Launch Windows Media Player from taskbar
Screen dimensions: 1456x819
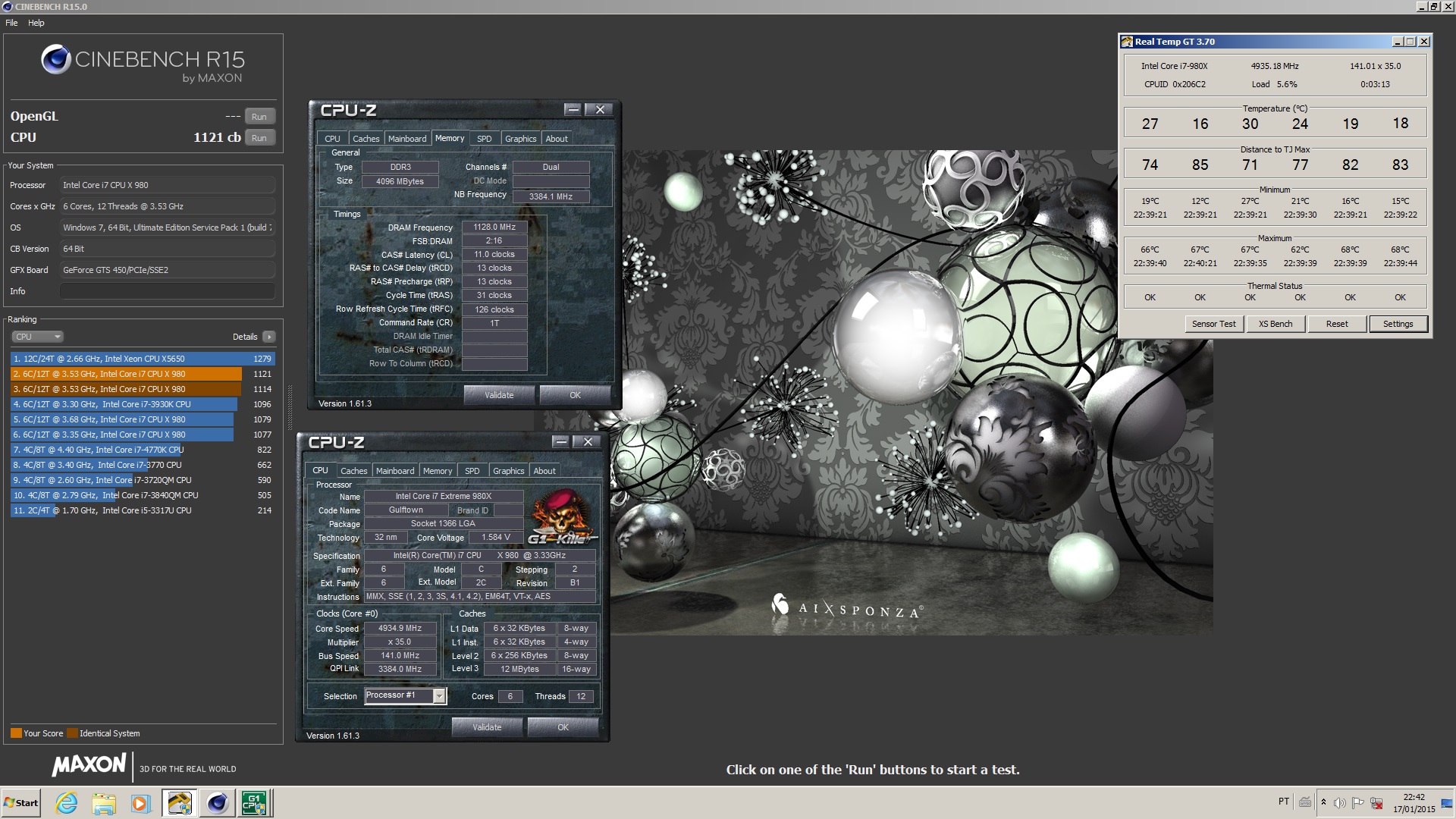click(x=140, y=803)
